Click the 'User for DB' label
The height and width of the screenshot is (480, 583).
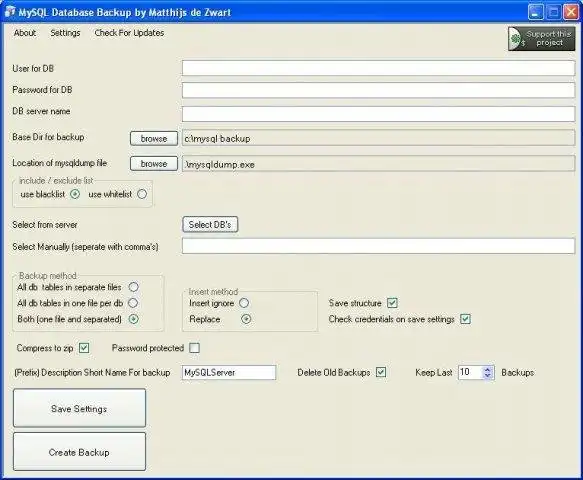pos(33,68)
